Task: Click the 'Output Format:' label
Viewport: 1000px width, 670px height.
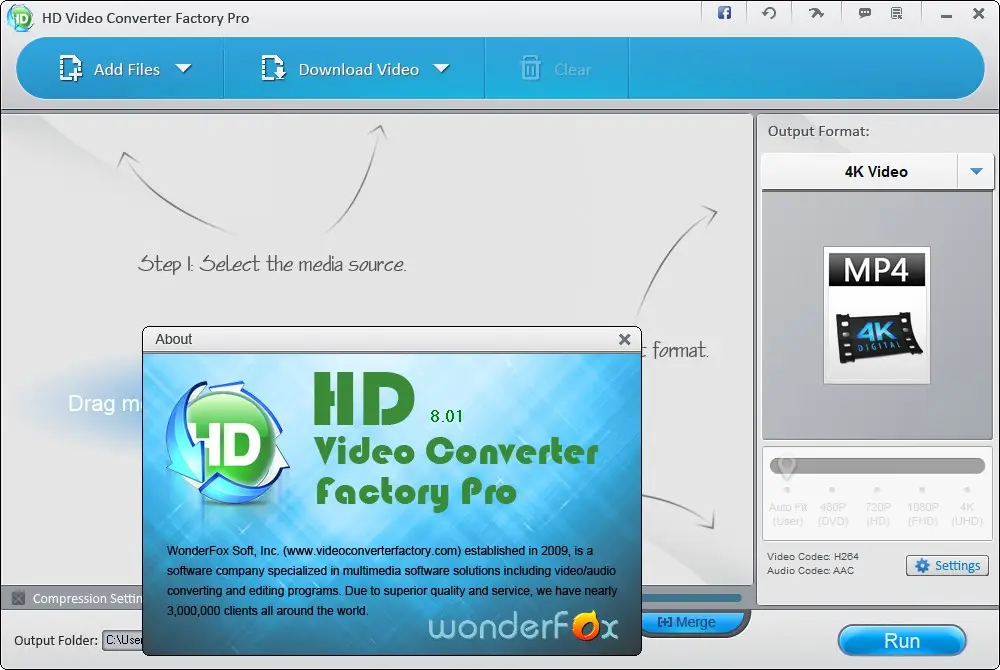Action: pos(818,131)
